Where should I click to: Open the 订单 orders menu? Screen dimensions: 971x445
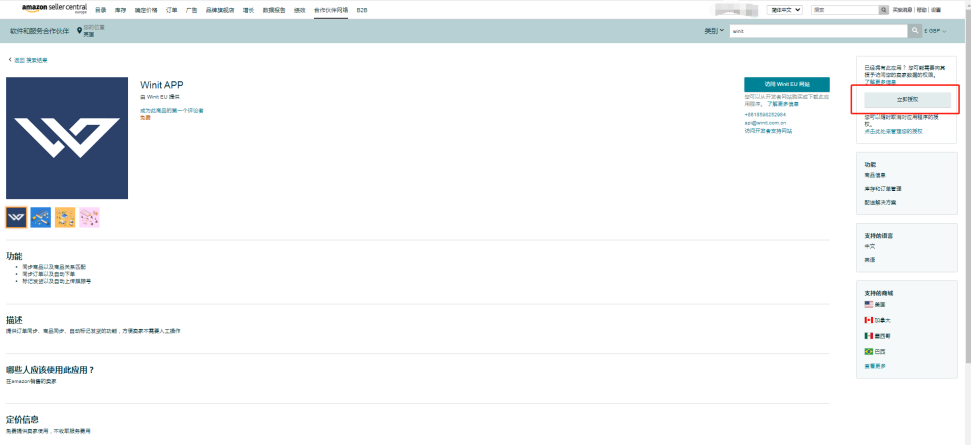172,10
